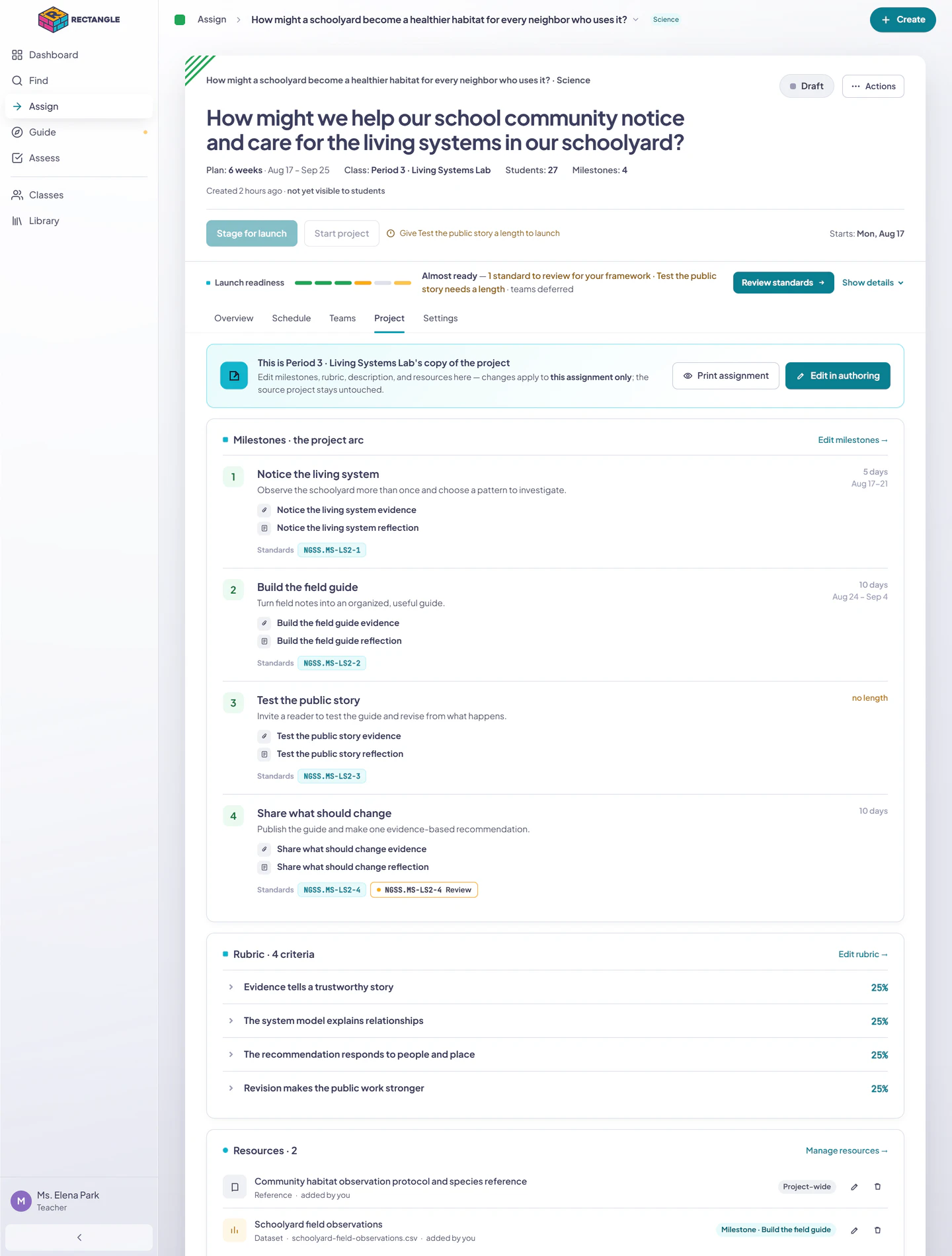Click the copy-of-project banner icon
Image resolution: width=952 pixels, height=1256 pixels.
(x=234, y=375)
